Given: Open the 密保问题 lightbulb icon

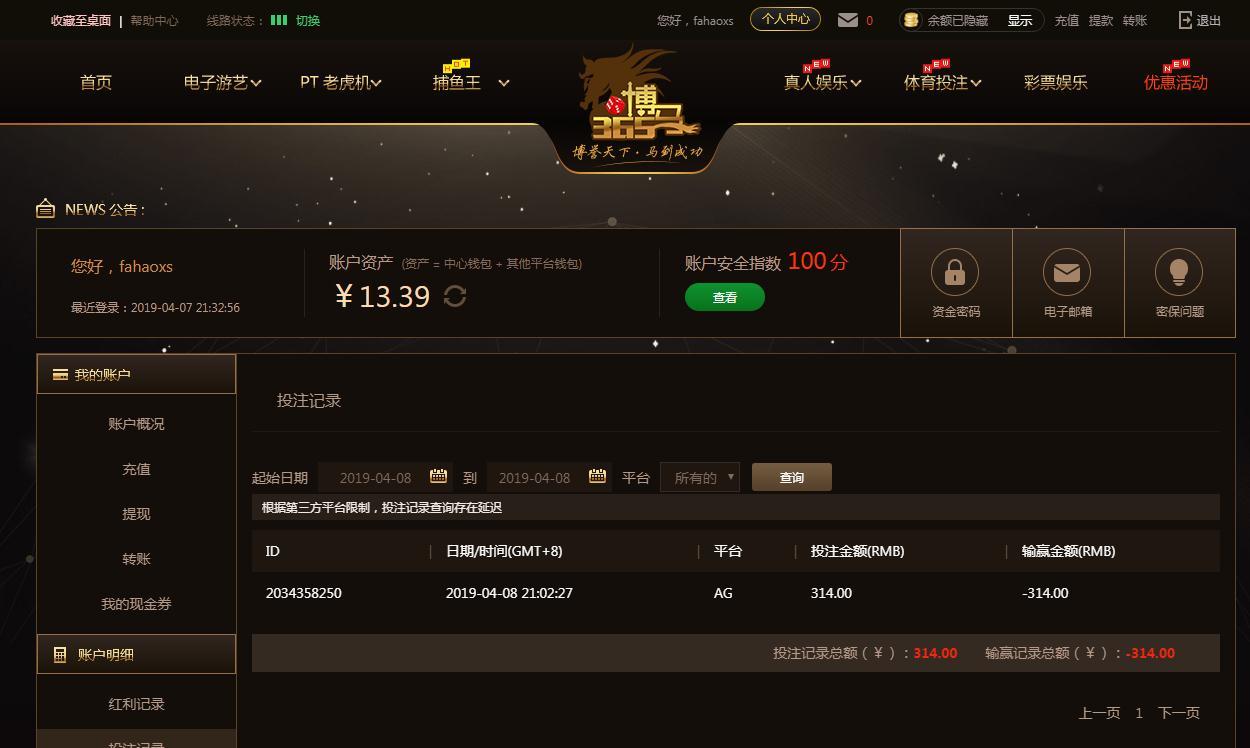Looking at the screenshot, I should click(1179, 272).
